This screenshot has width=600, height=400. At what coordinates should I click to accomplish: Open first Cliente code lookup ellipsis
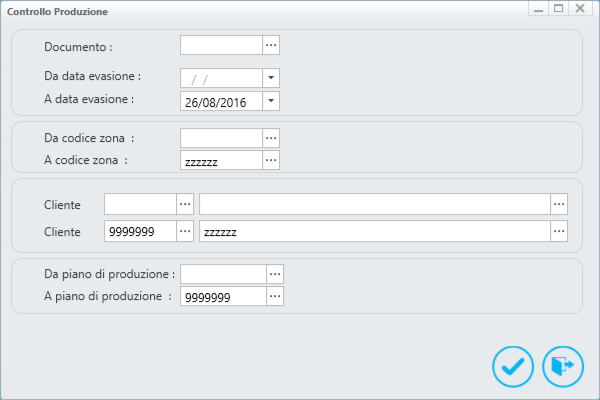pyautogui.click(x=185, y=204)
